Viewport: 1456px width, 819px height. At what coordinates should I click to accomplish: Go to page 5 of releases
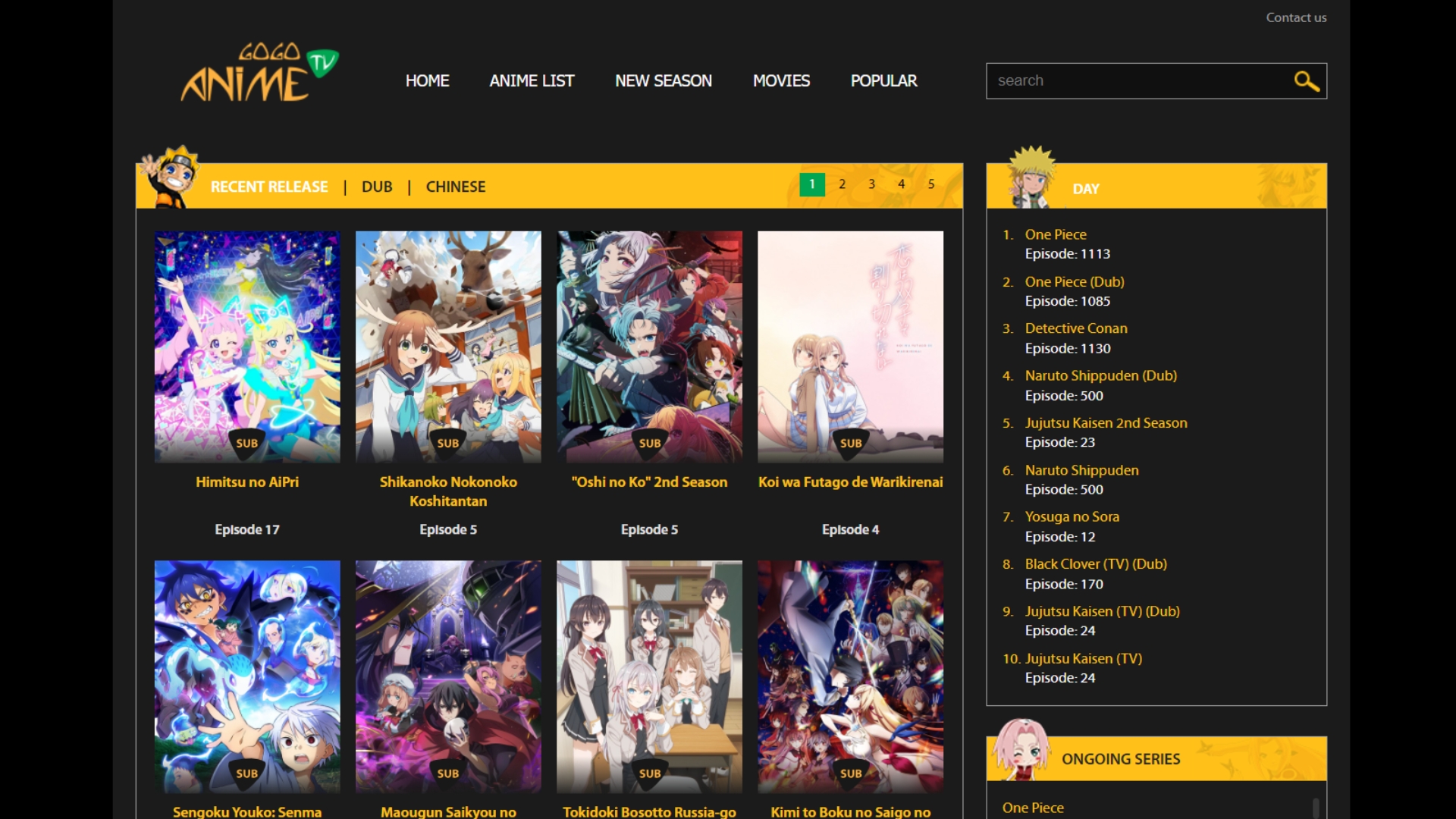coord(930,184)
